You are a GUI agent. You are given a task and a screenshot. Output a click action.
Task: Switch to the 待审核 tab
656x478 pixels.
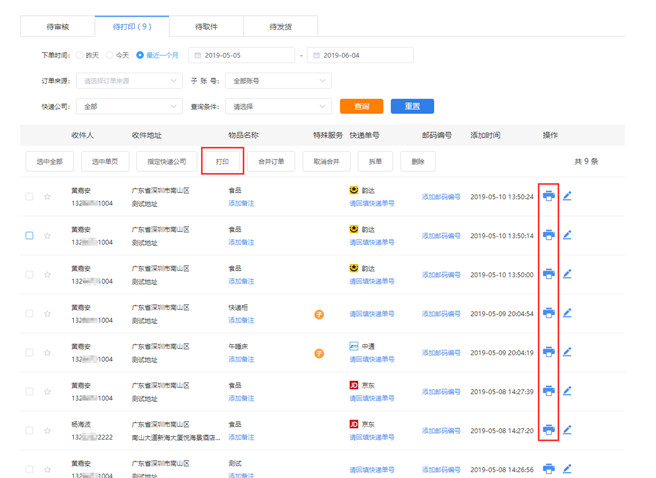click(x=58, y=27)
